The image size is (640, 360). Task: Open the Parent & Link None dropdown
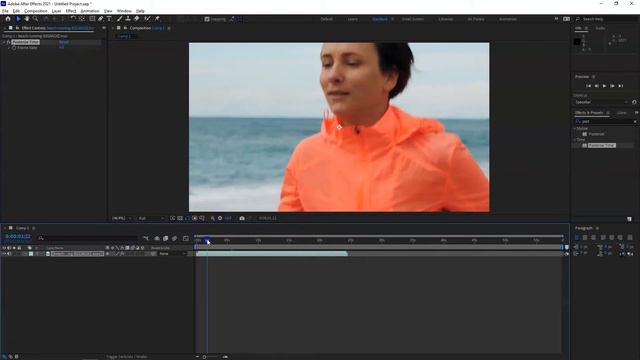pyautogui.click(x=171, y=254)
